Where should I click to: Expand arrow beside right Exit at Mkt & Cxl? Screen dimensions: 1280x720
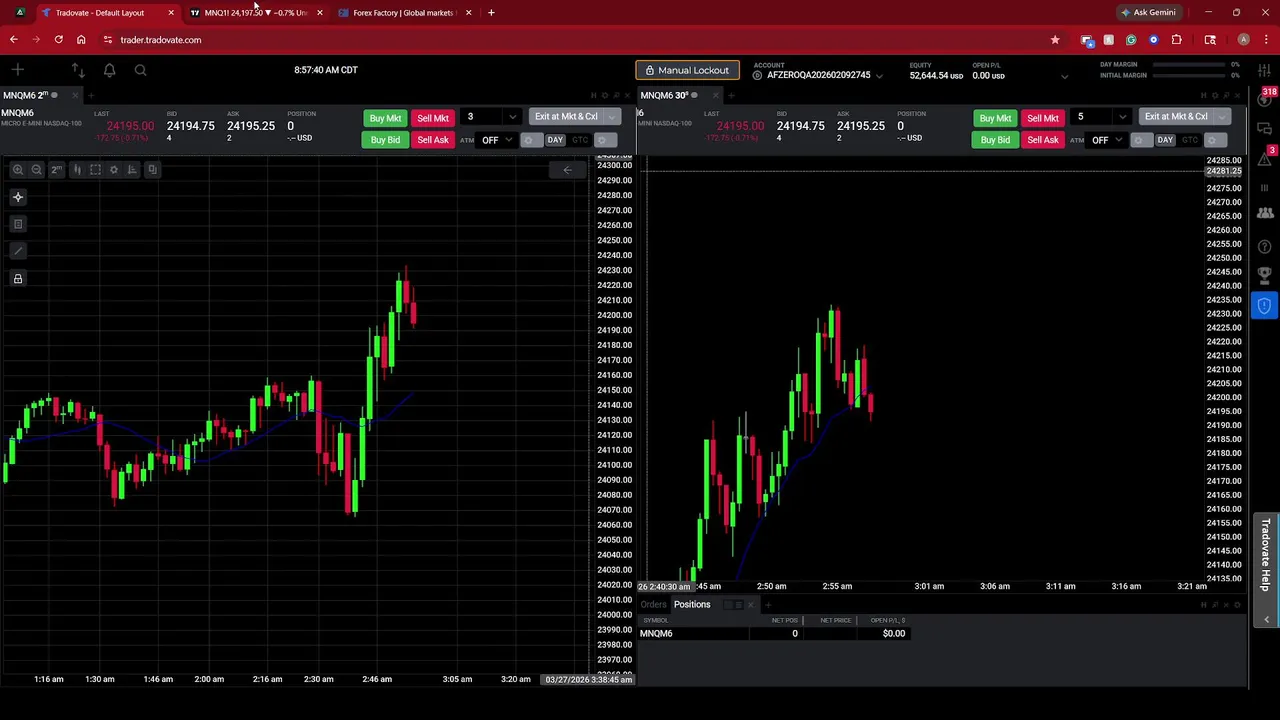(x=1222, y=117)
